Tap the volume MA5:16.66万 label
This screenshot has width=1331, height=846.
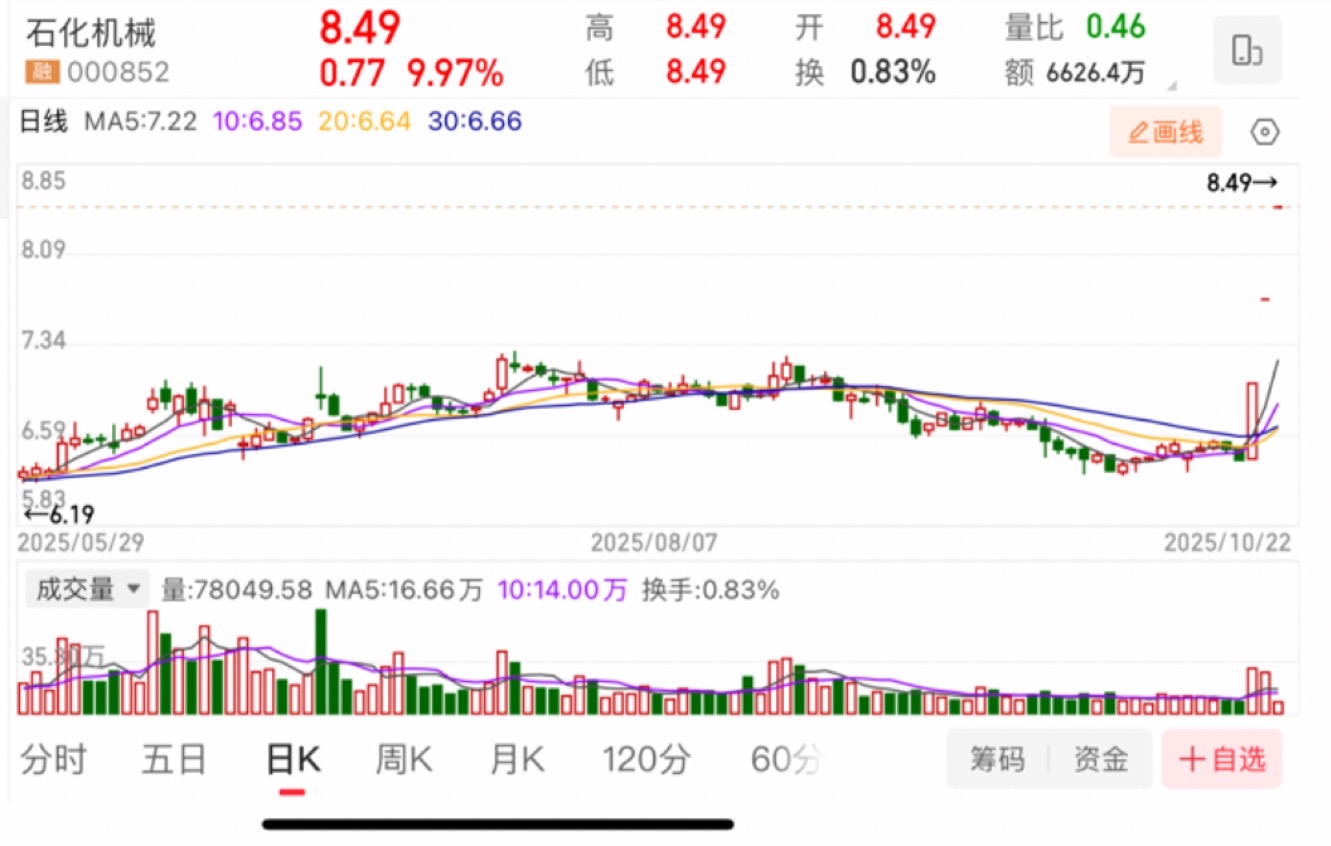click(x=404, y=590)
